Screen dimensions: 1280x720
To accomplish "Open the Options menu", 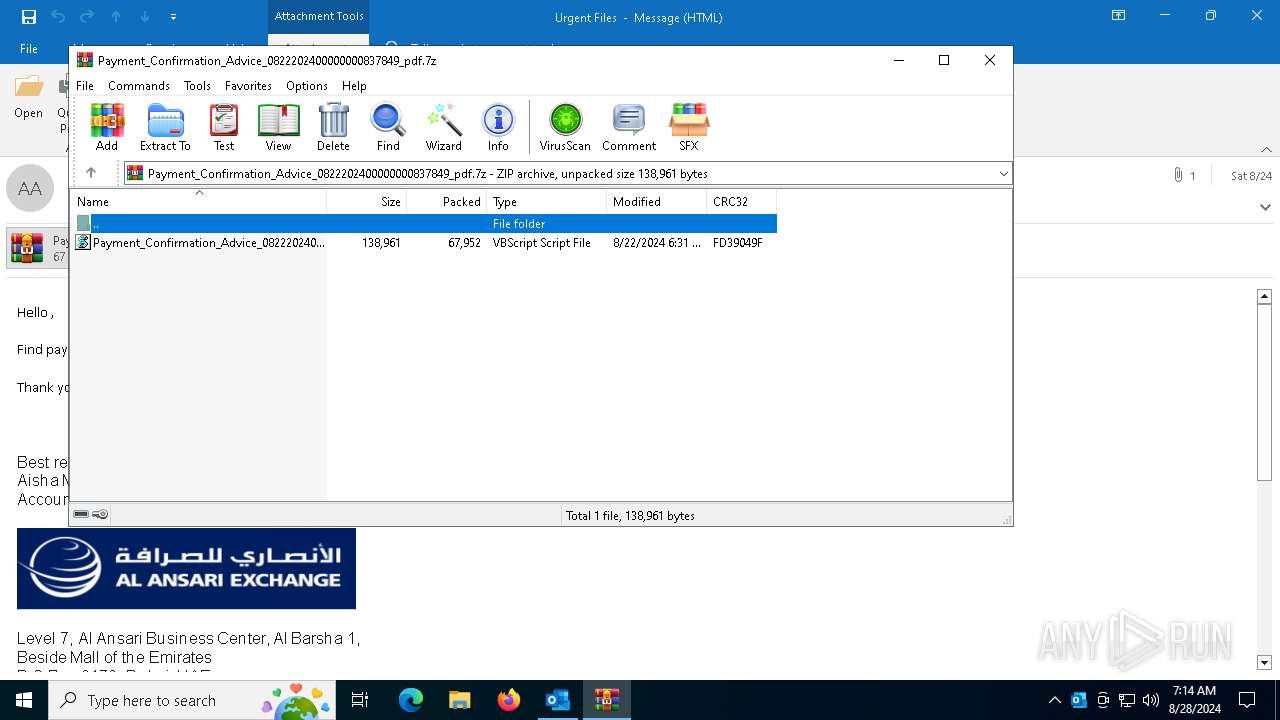I will (x=307, y=86).
